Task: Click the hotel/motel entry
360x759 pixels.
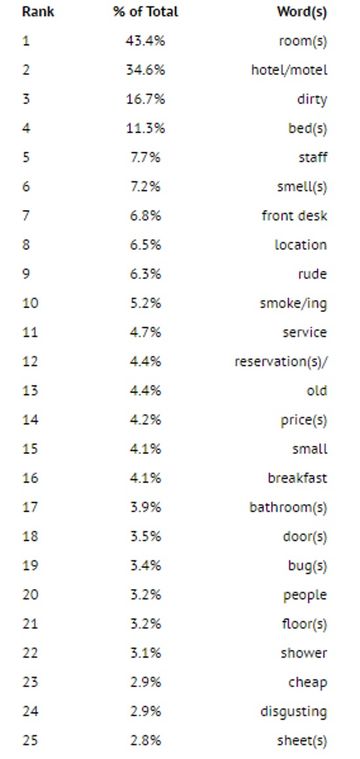Action: tap(289, 70)
